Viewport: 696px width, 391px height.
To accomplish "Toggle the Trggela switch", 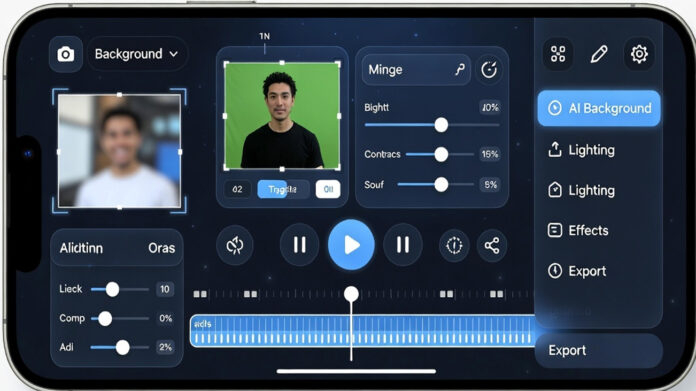I will 283,190.
